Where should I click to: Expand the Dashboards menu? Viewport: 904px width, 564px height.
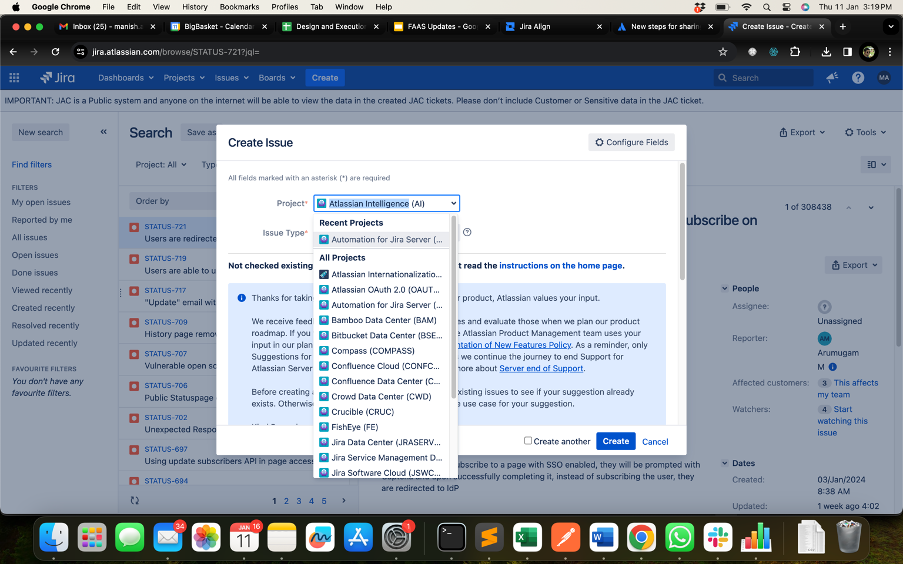click(x=126, y=77)
